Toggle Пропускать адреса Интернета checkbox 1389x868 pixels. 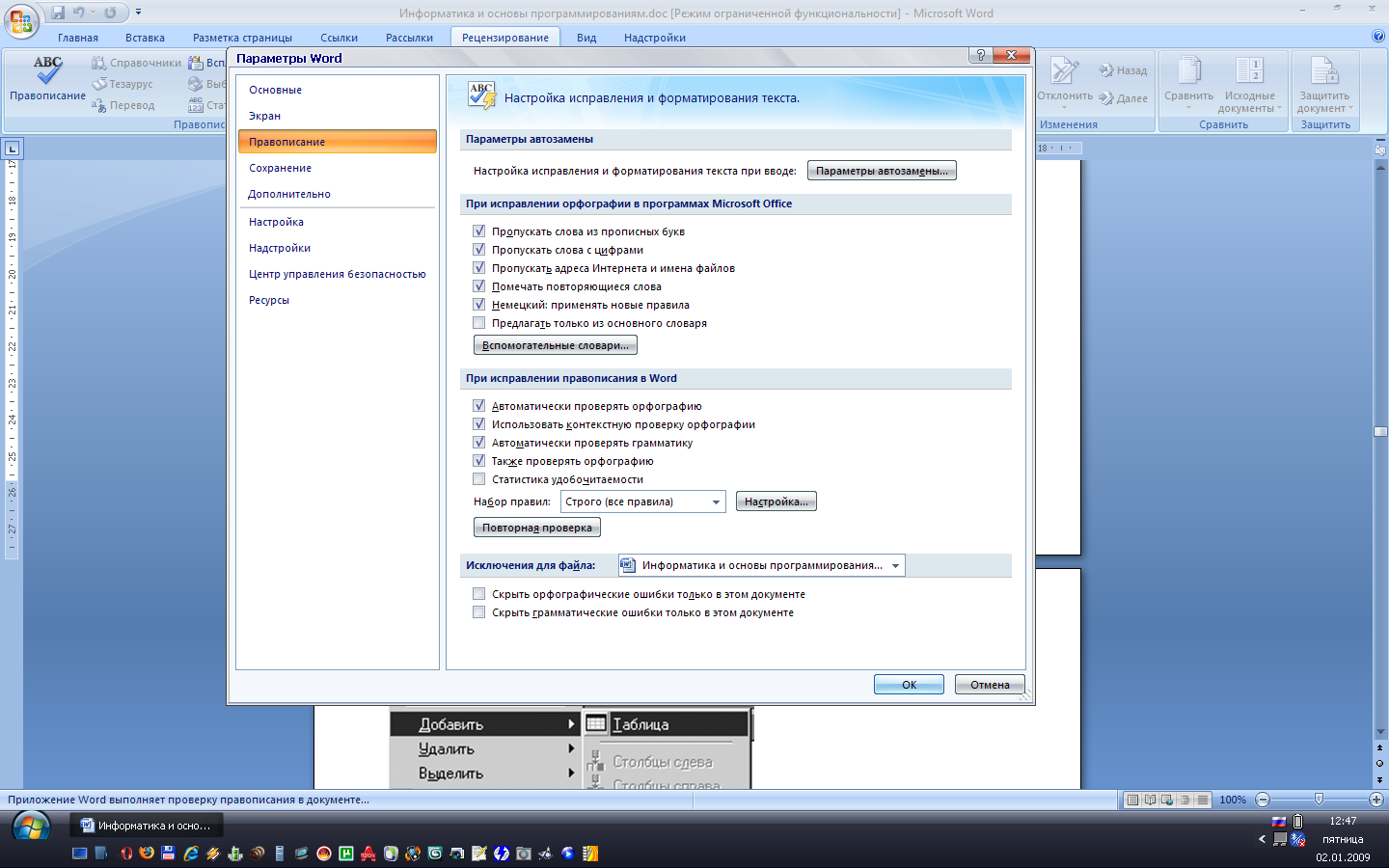[x=479, y=268]
